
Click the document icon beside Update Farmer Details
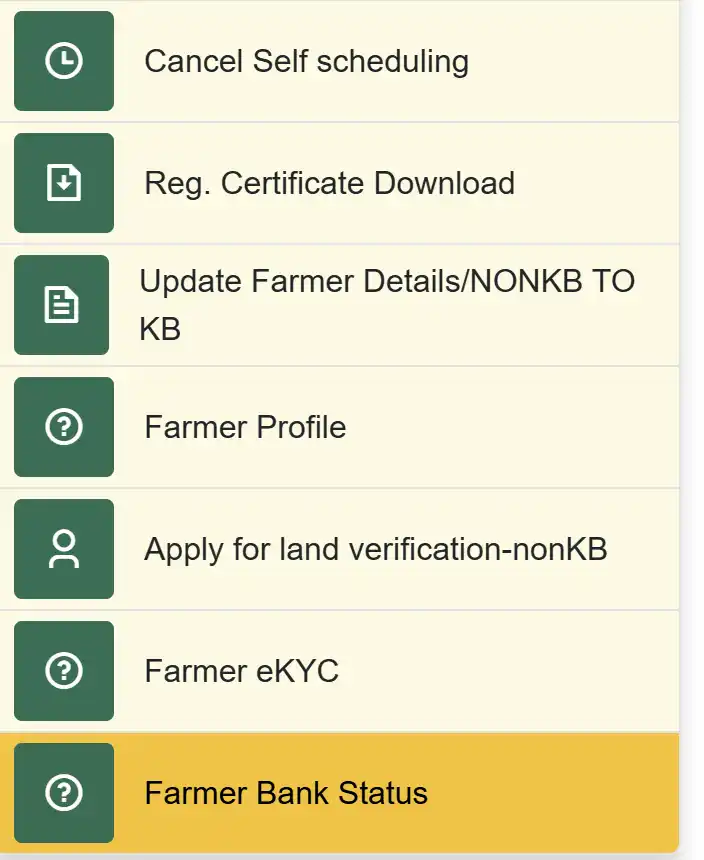(61, 305)
